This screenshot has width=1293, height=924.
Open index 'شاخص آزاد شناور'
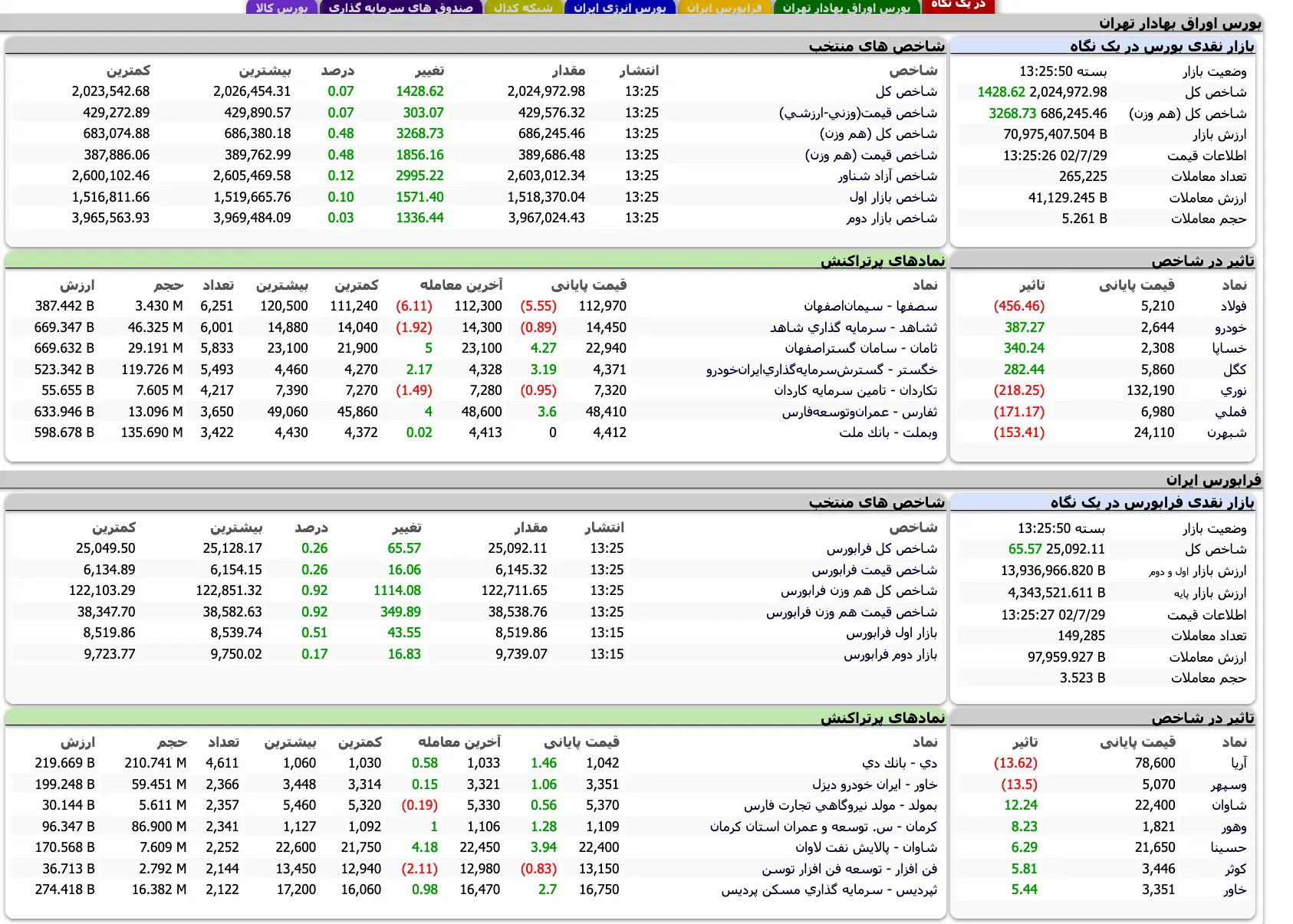pos(887,176)
